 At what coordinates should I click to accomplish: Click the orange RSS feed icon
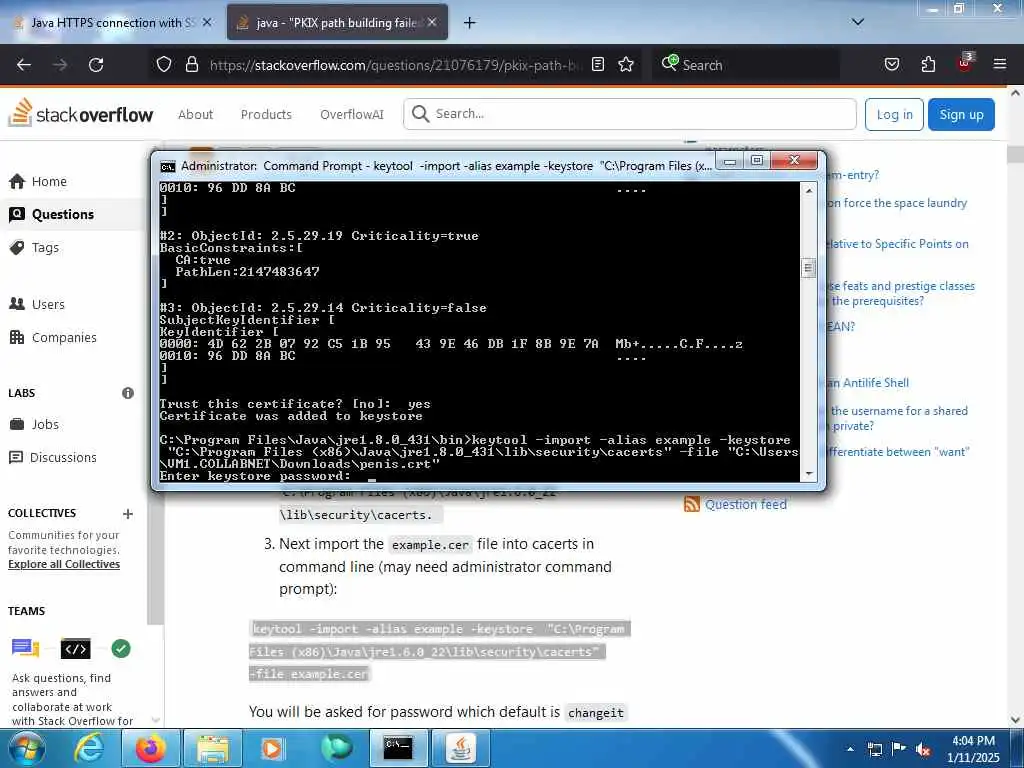692,504
